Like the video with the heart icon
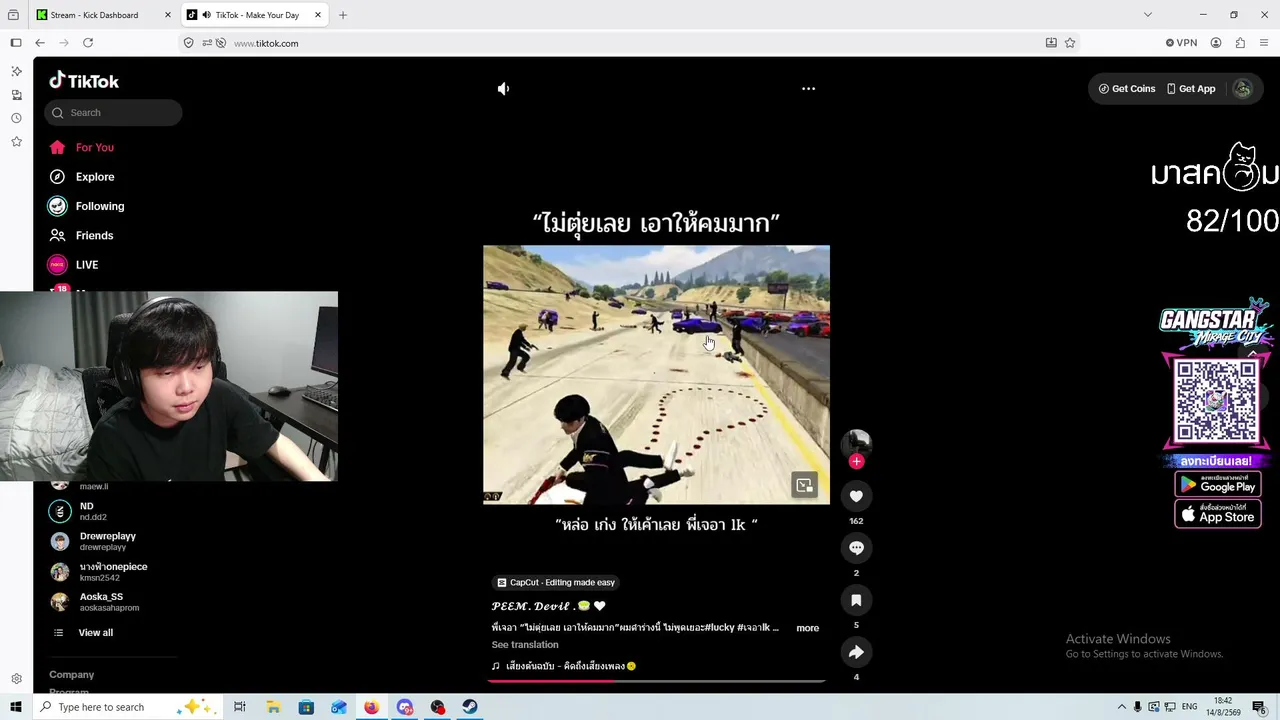The image size is (1280, 720). (856, 496)
